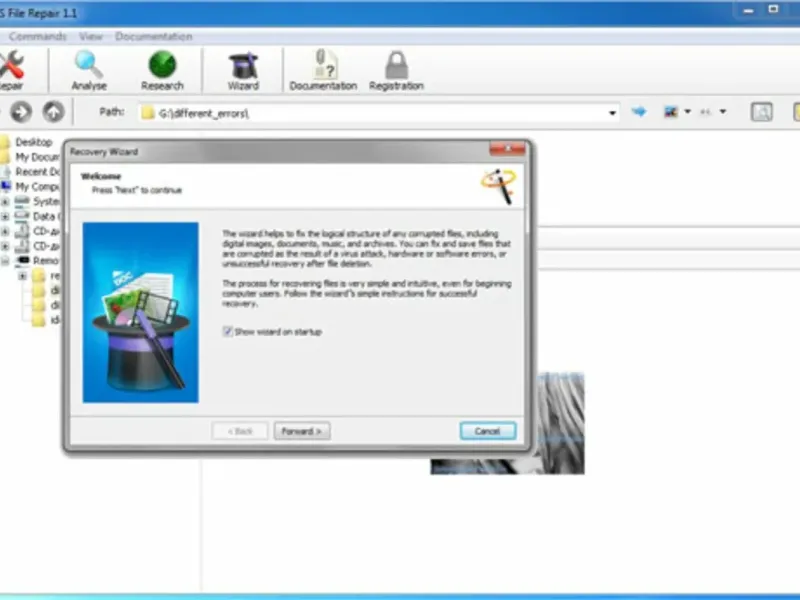Start the Research radar tool

tap(162, 70)
